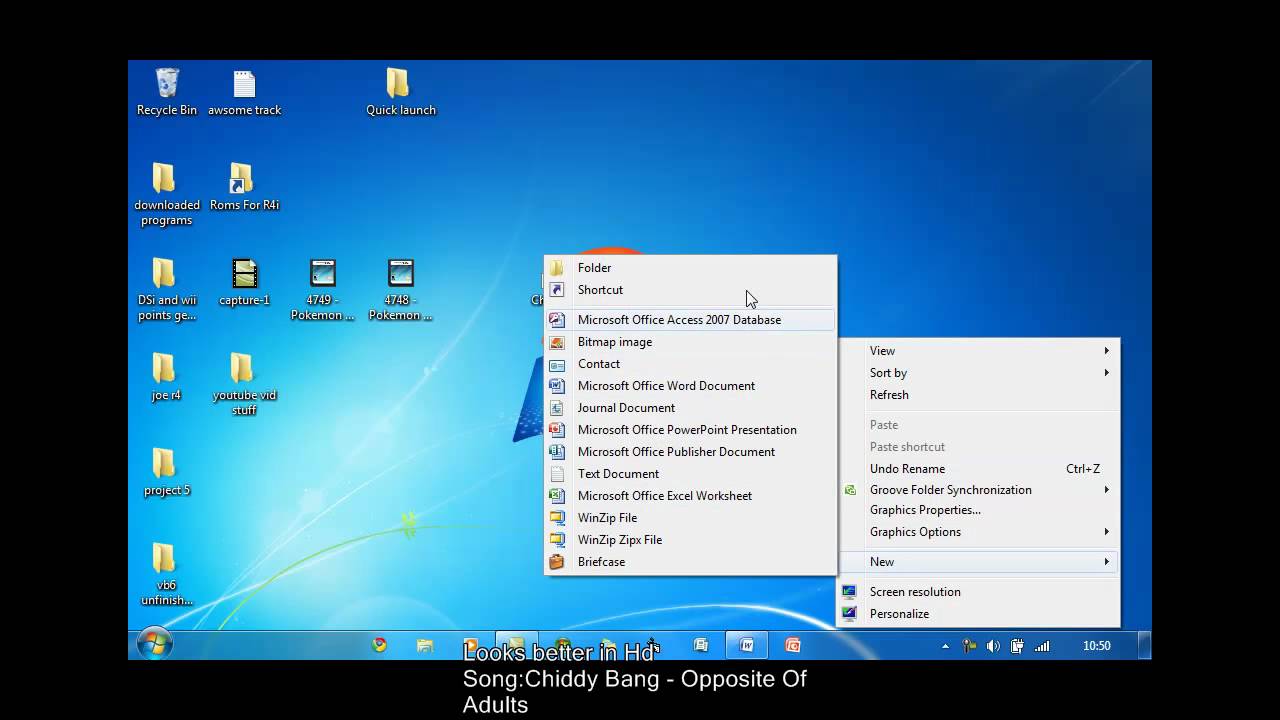Open the taskbar window left of Word
Viewport: 1280px width, 720px height.
[701, 645]
